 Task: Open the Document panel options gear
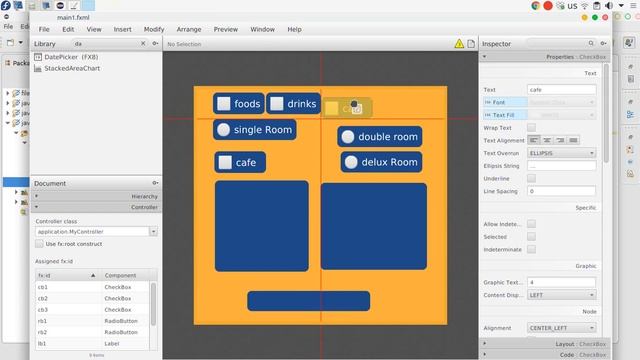tap(155, 183)
